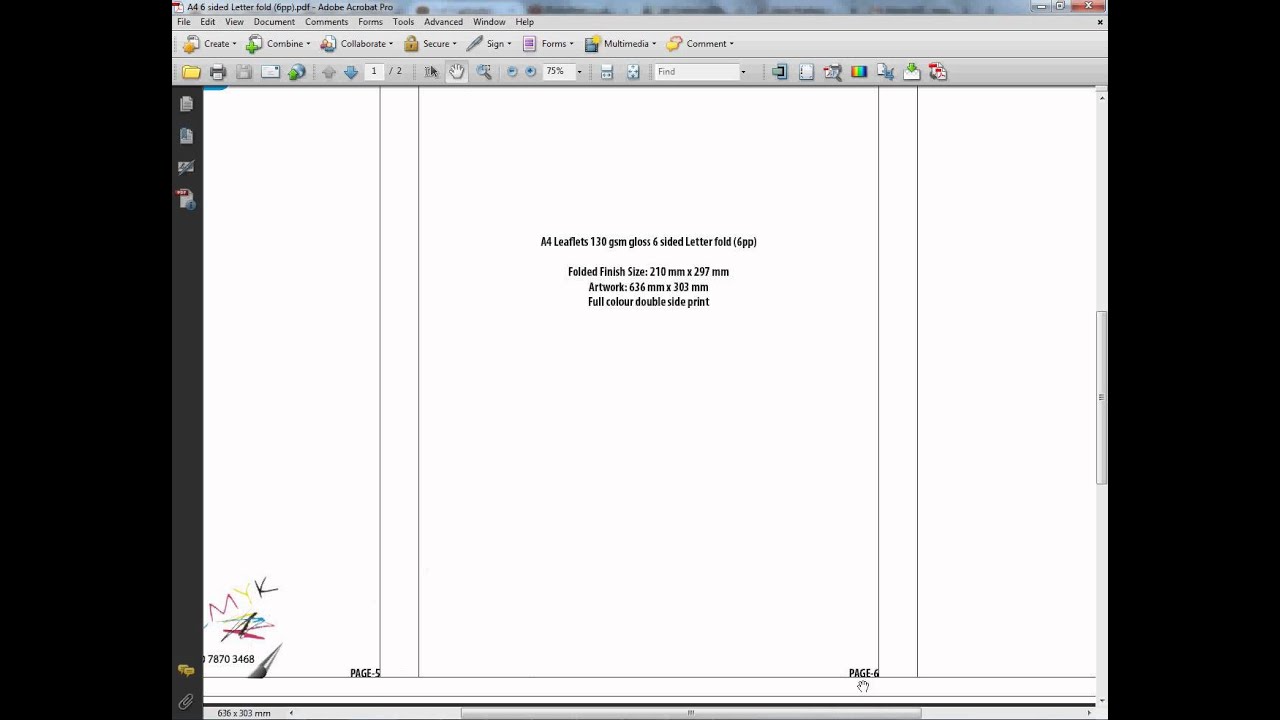The height and width of the screenshot is (720, 1280).
Task: Open the Tools menu
Action: click(403, 22)
